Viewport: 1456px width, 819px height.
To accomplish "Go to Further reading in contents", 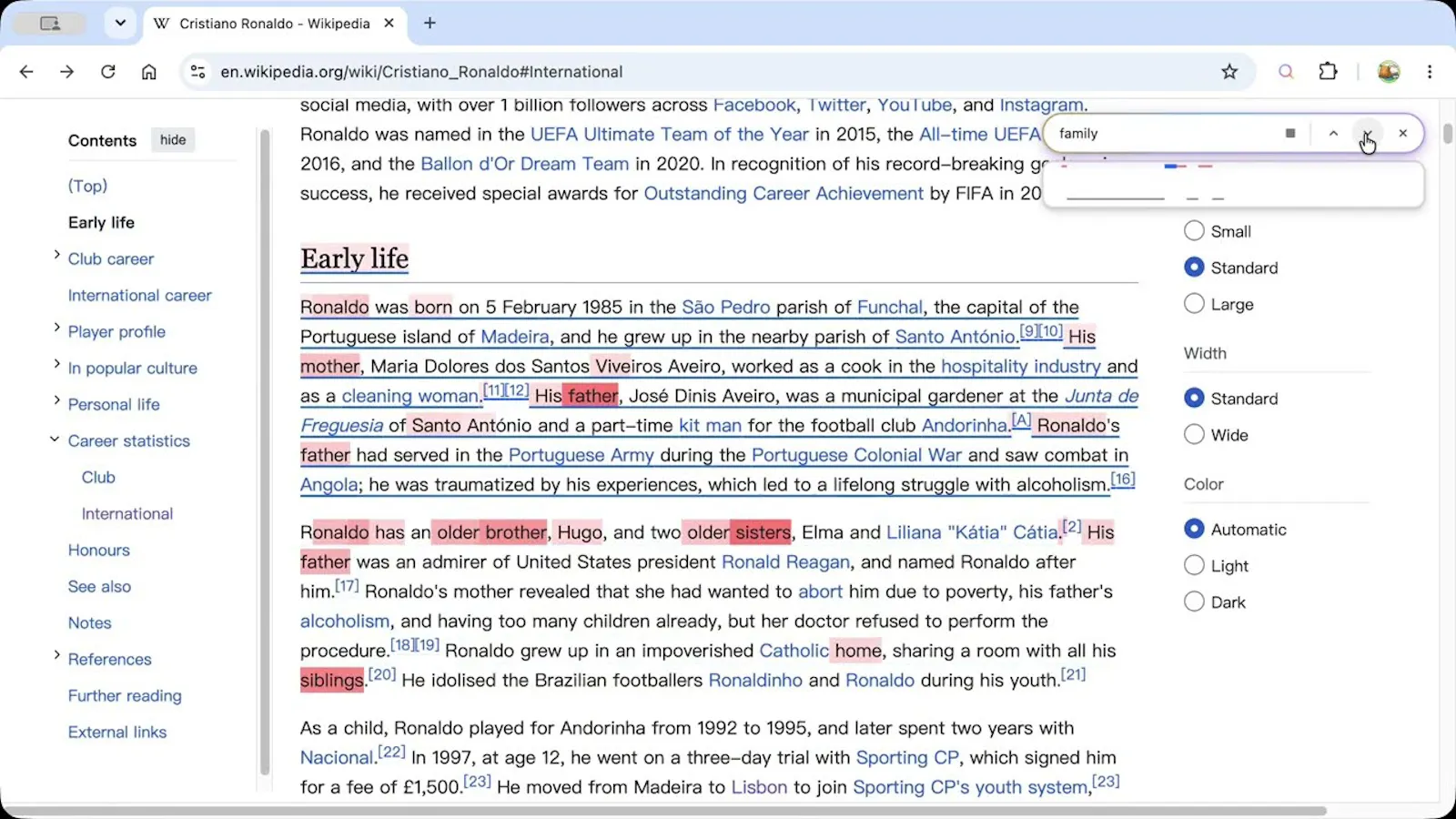I will click(x=125, y=695).
